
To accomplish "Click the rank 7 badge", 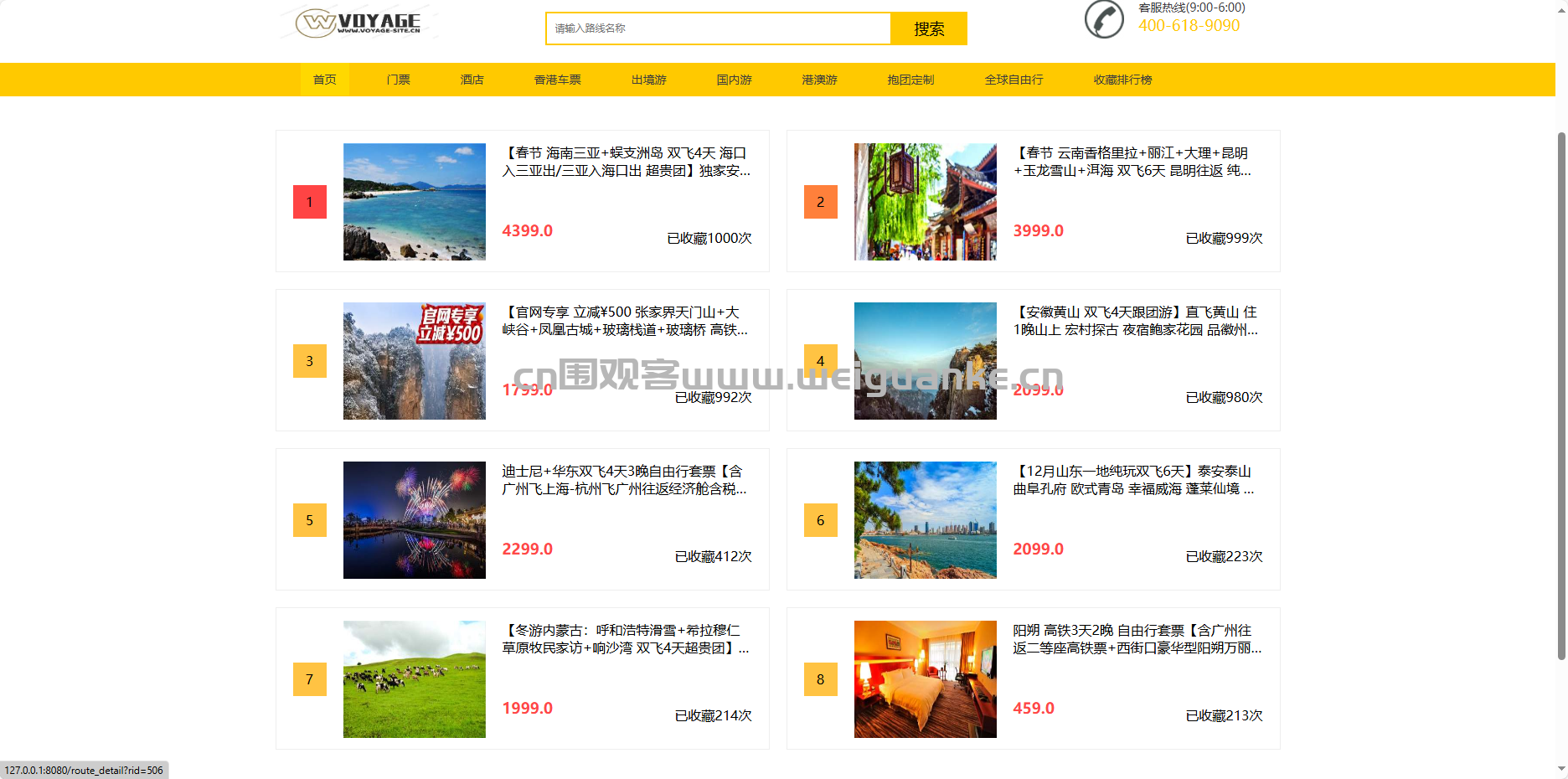I will pos(310,679).
